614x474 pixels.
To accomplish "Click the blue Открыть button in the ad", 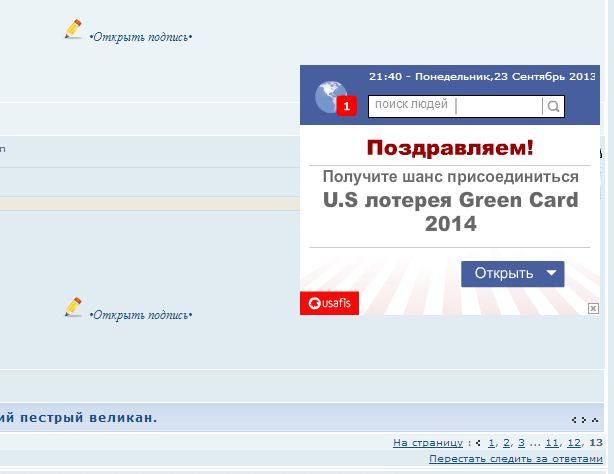I will (x=513, y=274).
